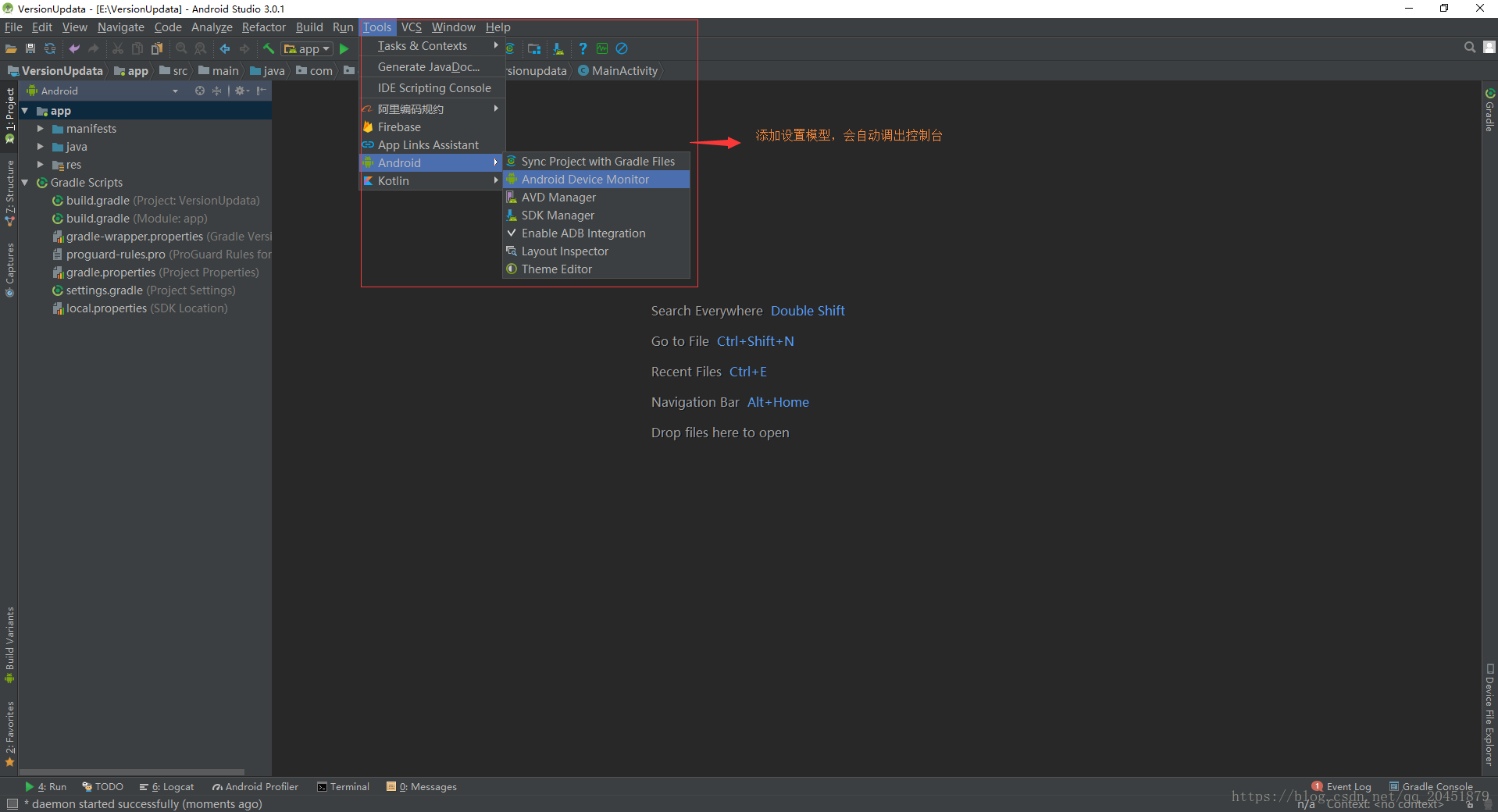
Task: Click the Open file toolbar icon
Action: click(x=11, y=48)
